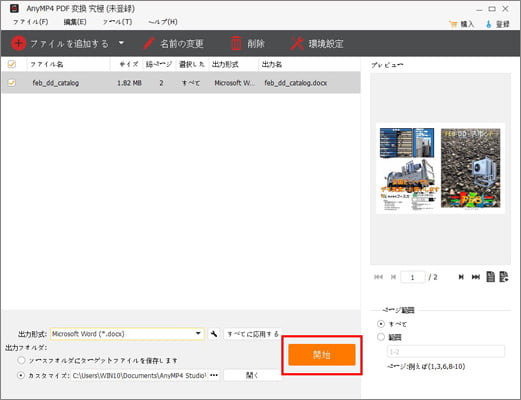
Task: Go to next page in preview
Action: click(x=461, y=277)
